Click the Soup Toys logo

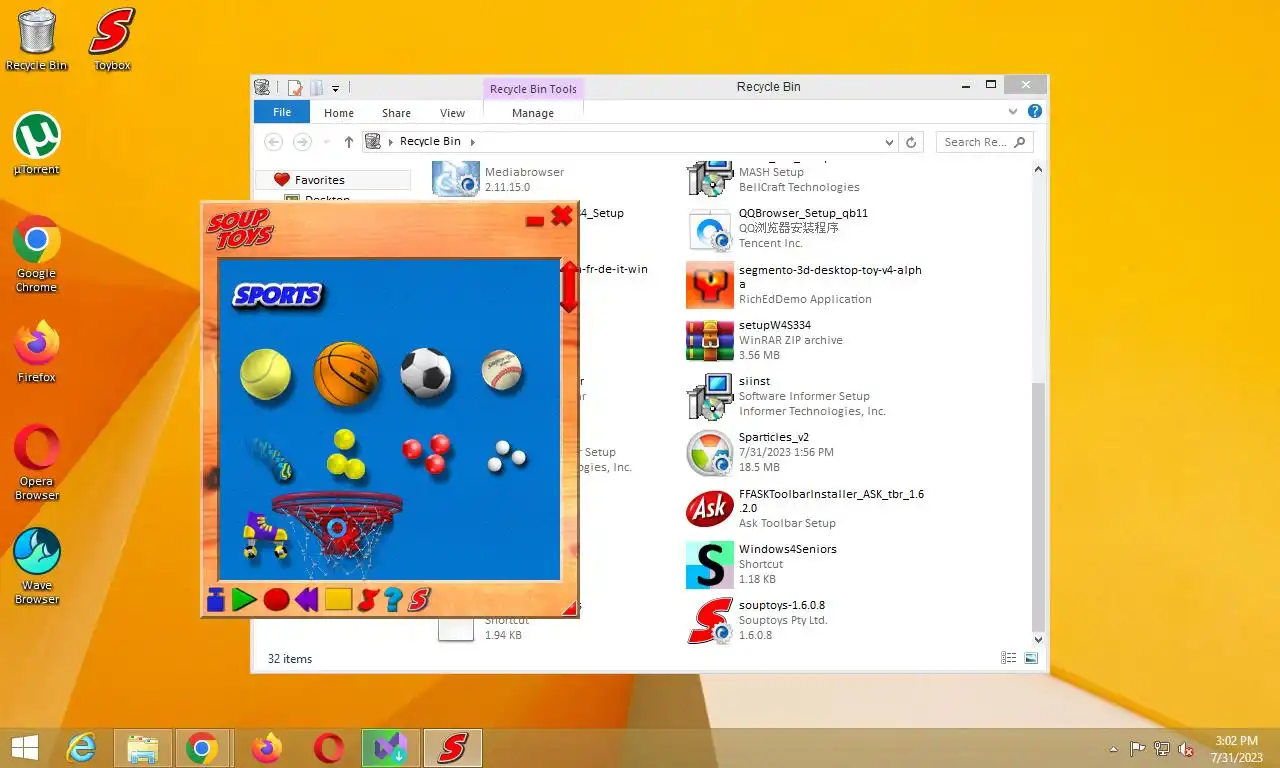pyautogui.click(x=240, y=228)
